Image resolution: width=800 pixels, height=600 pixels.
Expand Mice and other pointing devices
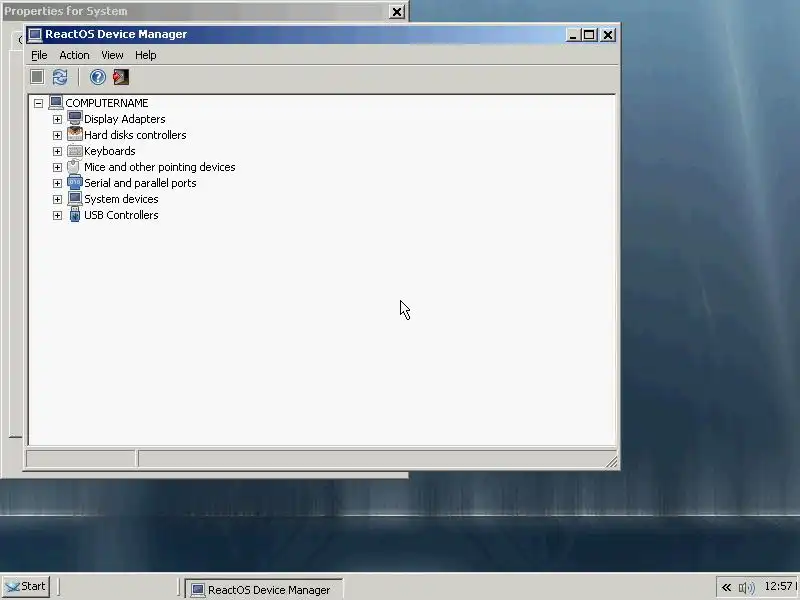pos(57,167)
